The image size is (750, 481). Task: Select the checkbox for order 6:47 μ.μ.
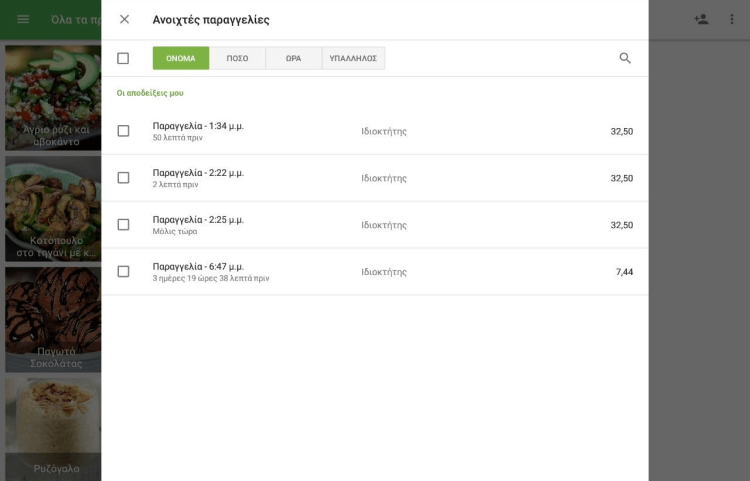(x=123, y=271)
